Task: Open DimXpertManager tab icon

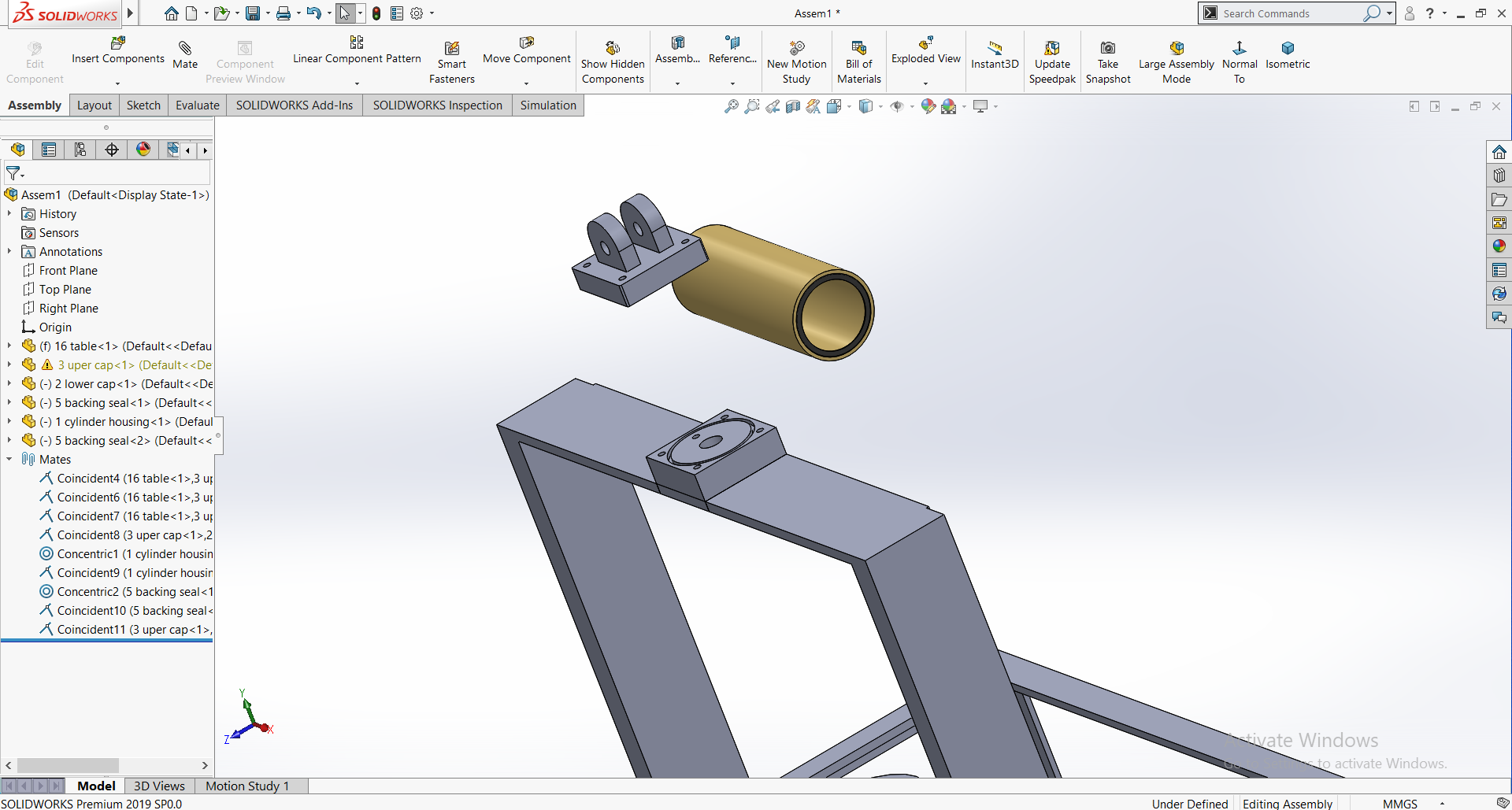Action: coord(112,150)
